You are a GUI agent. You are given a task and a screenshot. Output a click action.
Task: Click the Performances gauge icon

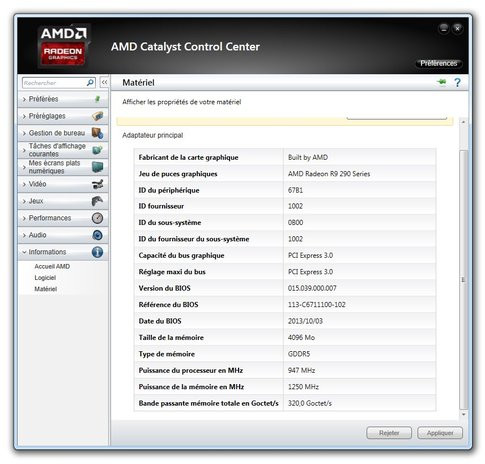[97, 218]
